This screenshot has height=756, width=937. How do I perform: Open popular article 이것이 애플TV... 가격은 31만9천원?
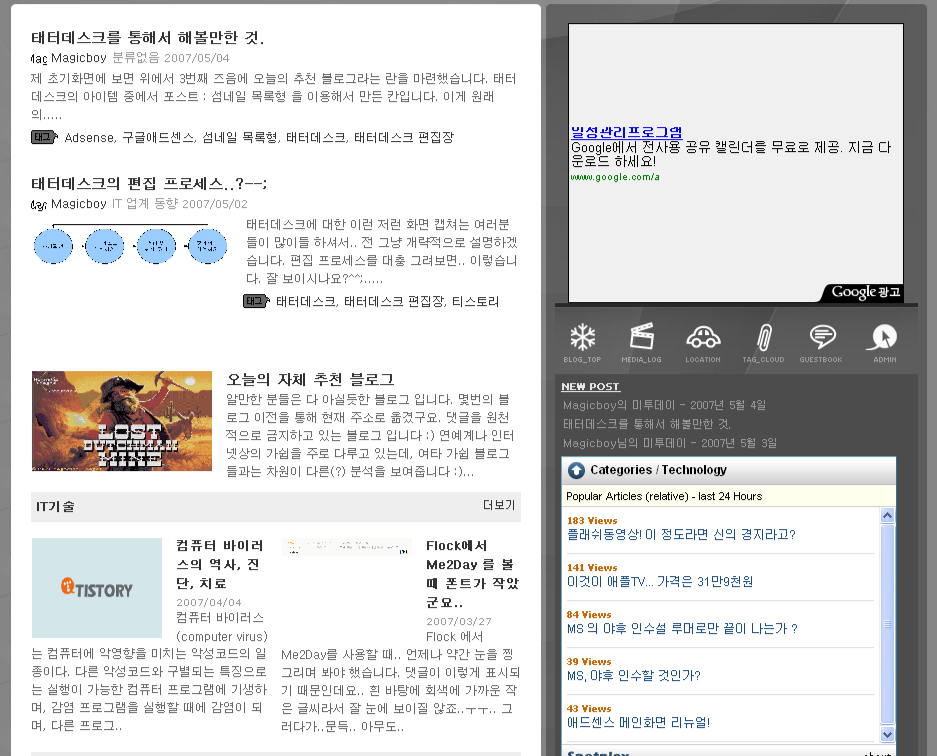[x=660, y=581]
